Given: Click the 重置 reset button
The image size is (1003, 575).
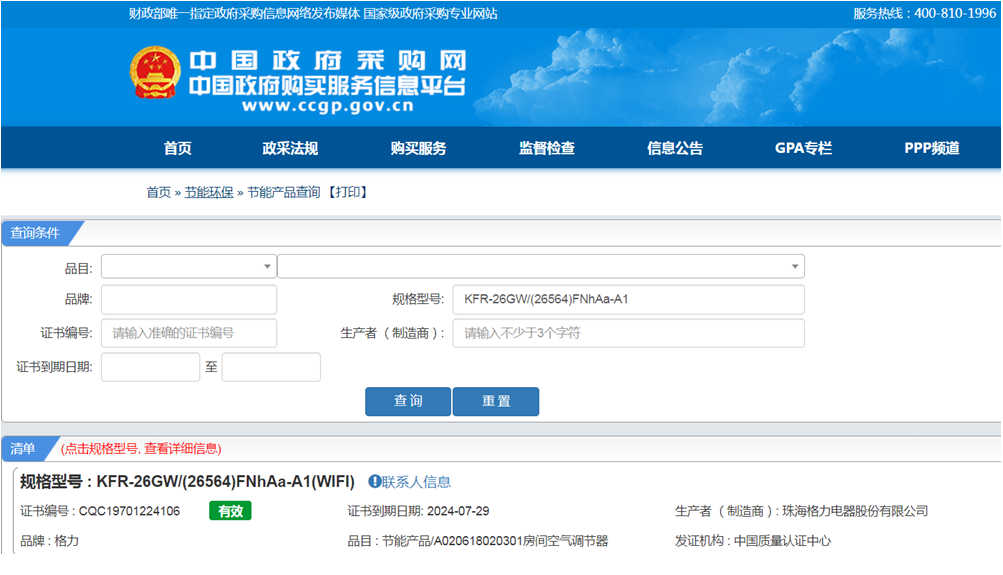Looking at the screenshot, I should pos(496,401).
